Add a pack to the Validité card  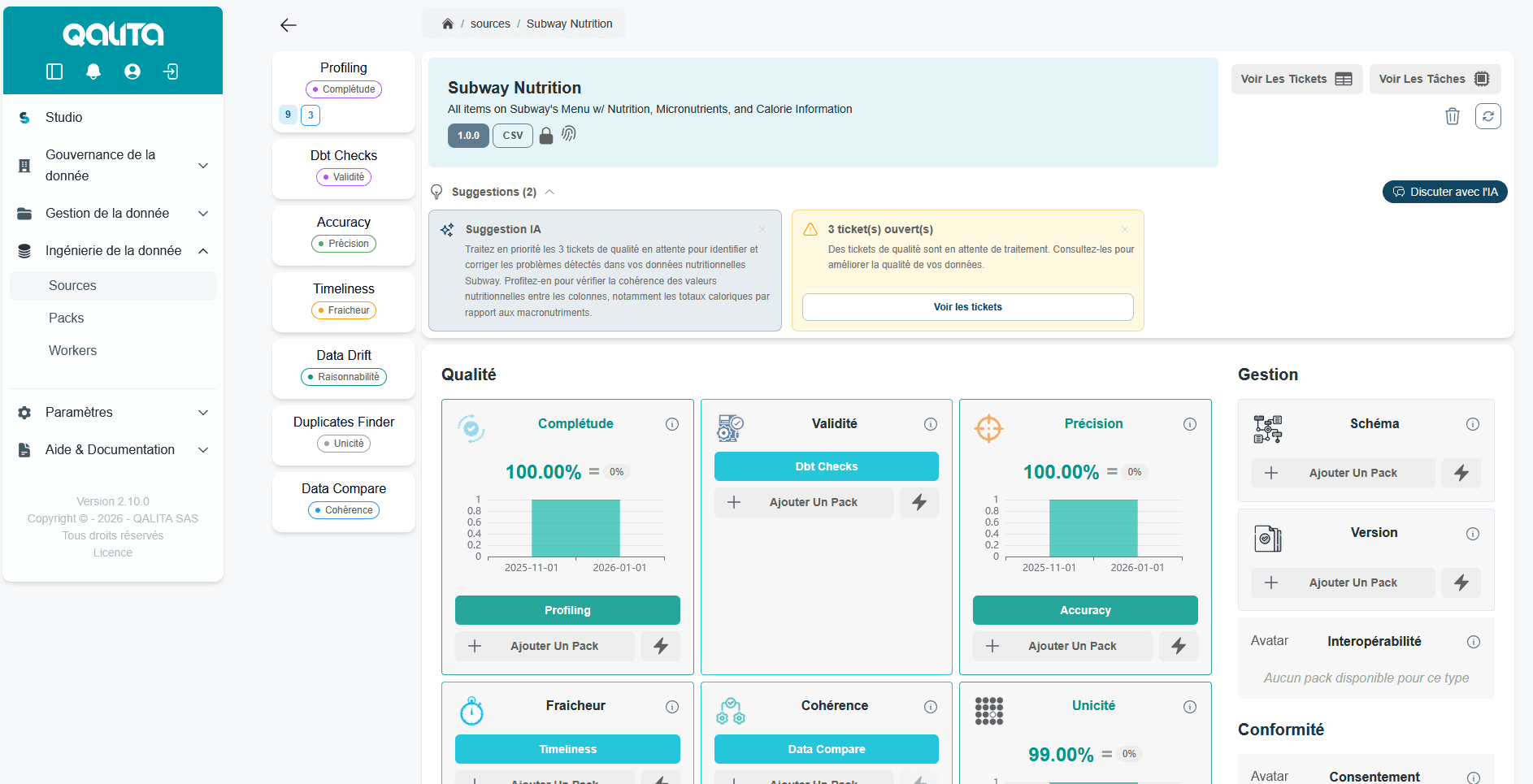804,502
